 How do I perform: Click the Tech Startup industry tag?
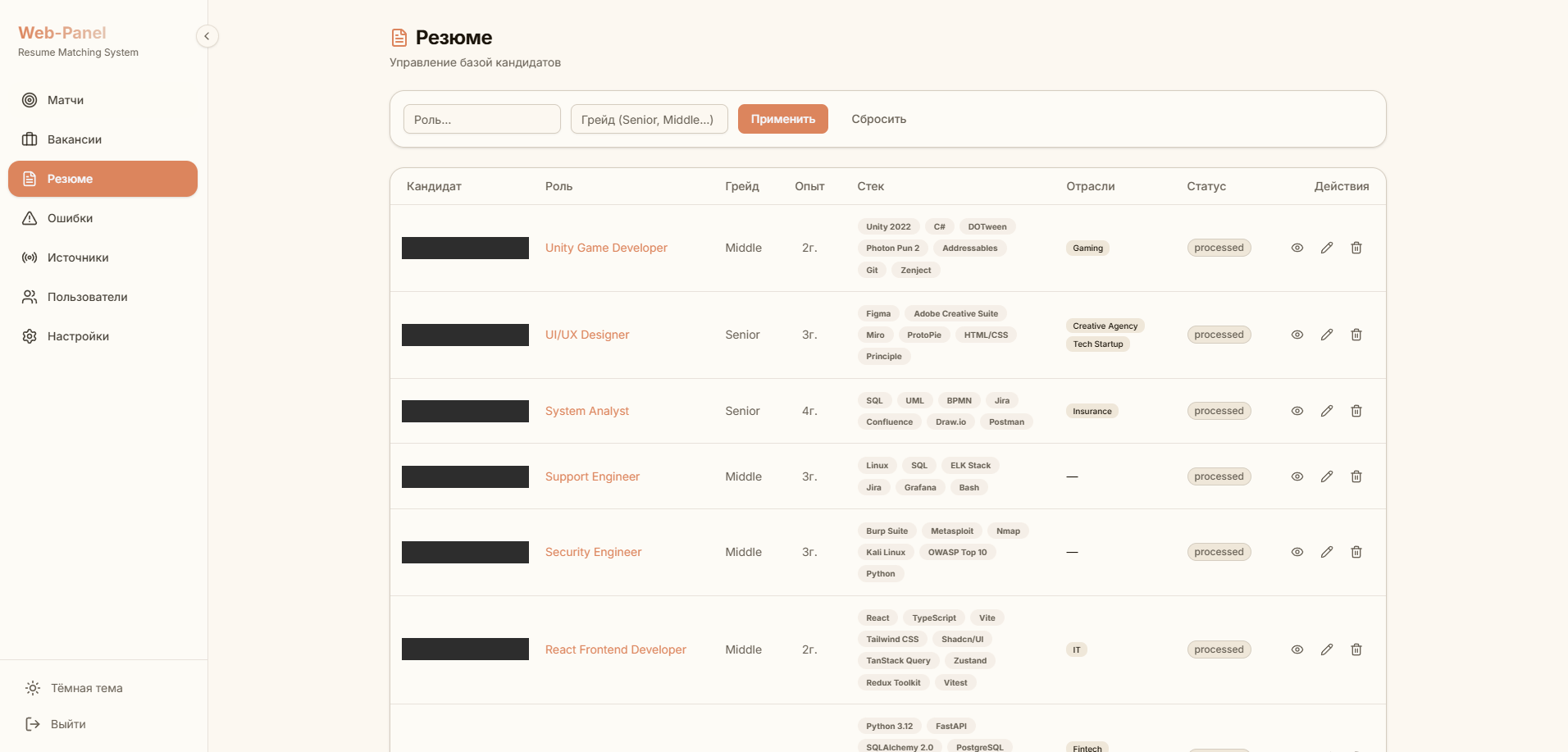click(x=1098, y=344)
